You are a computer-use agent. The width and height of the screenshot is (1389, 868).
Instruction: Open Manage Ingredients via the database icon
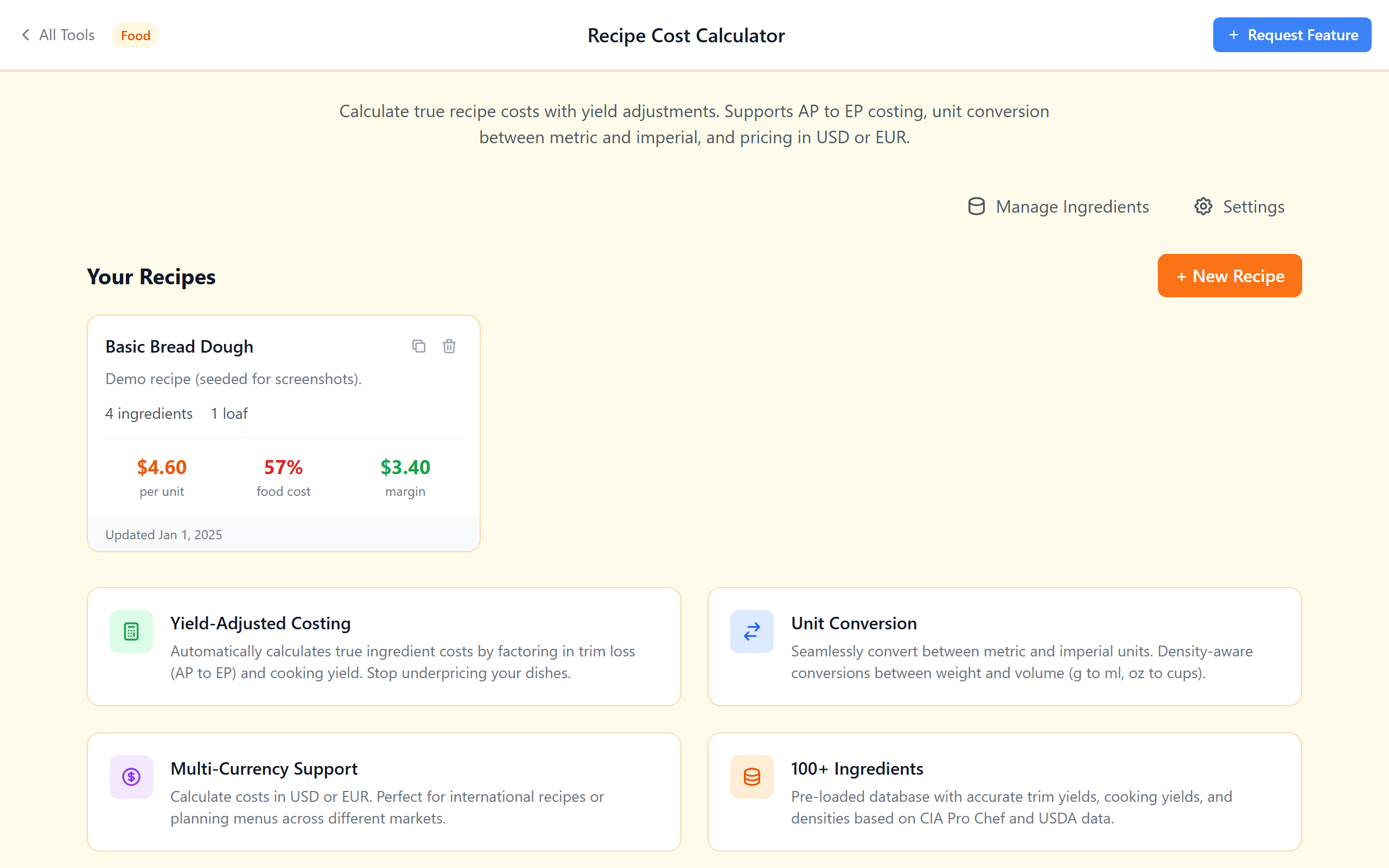tap(976, 206)
